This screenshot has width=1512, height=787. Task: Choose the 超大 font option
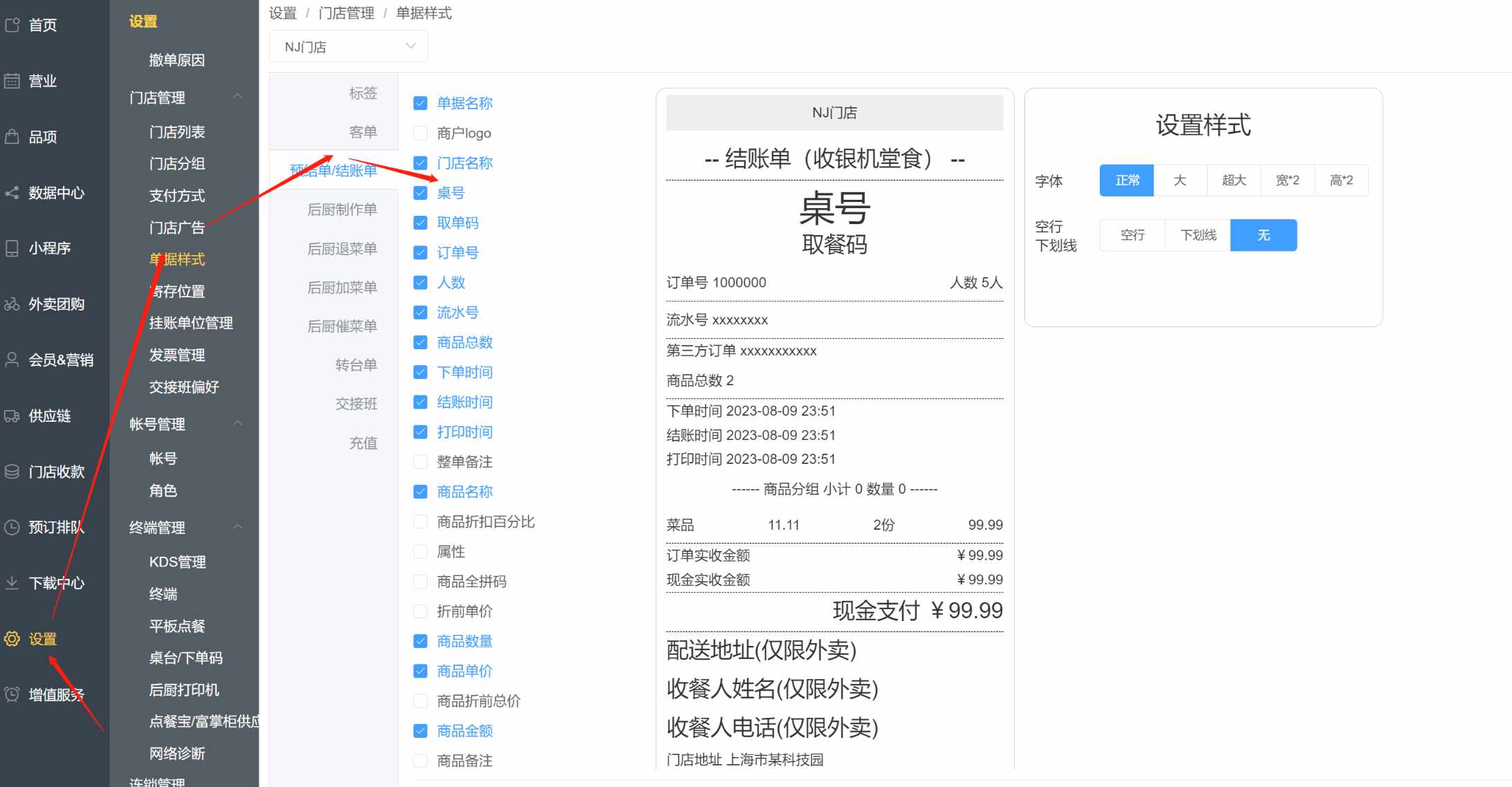tap(1234, 180)
